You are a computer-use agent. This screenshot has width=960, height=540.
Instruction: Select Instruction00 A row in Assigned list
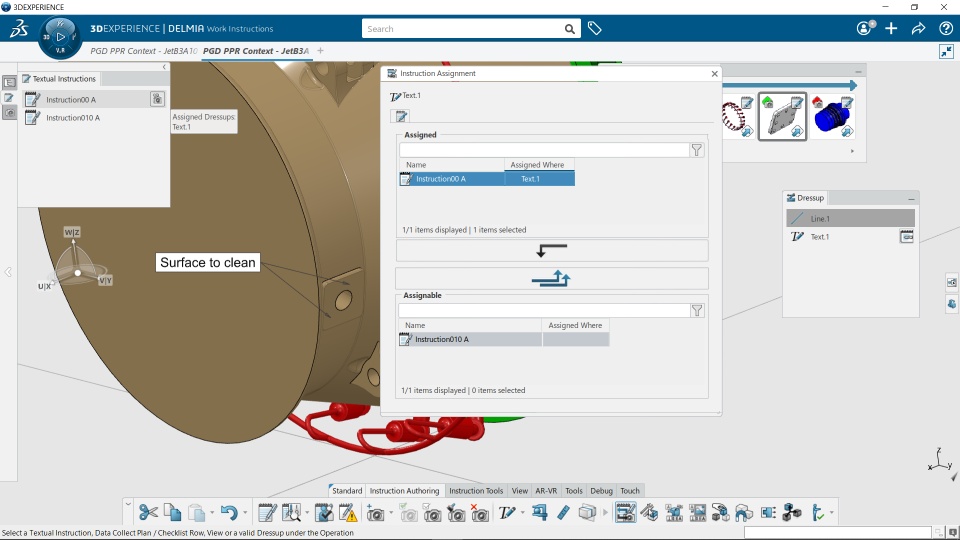point(487,179)
